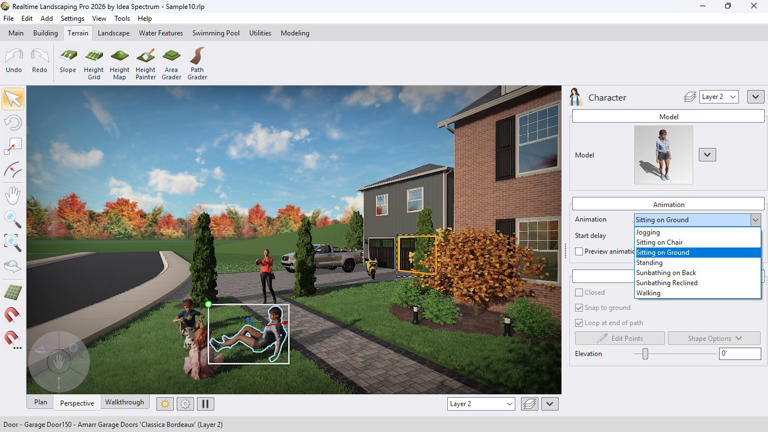
Task: Select the zoom magnifier tool
Action: coord(13,218)
